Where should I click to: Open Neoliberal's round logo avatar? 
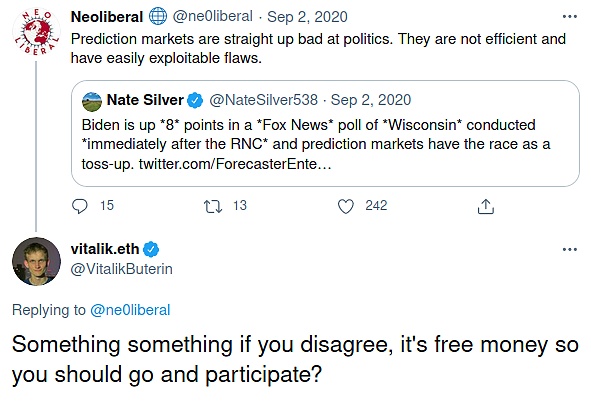coord(36,33)
